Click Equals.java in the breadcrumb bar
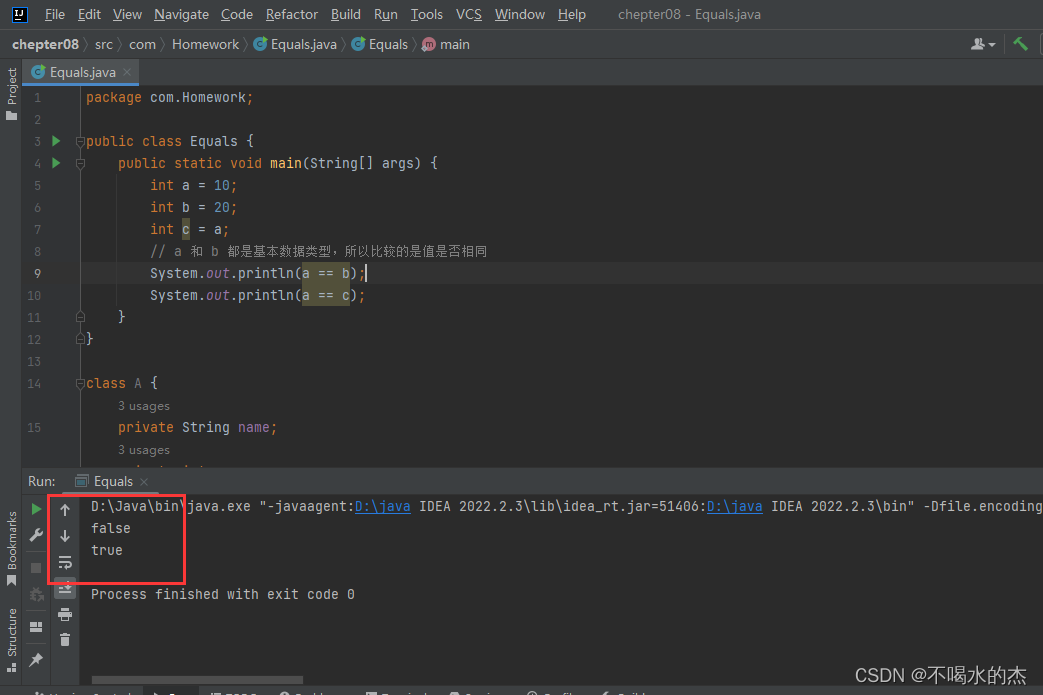This screenshot has width=1043, height=695. point(295,45)
